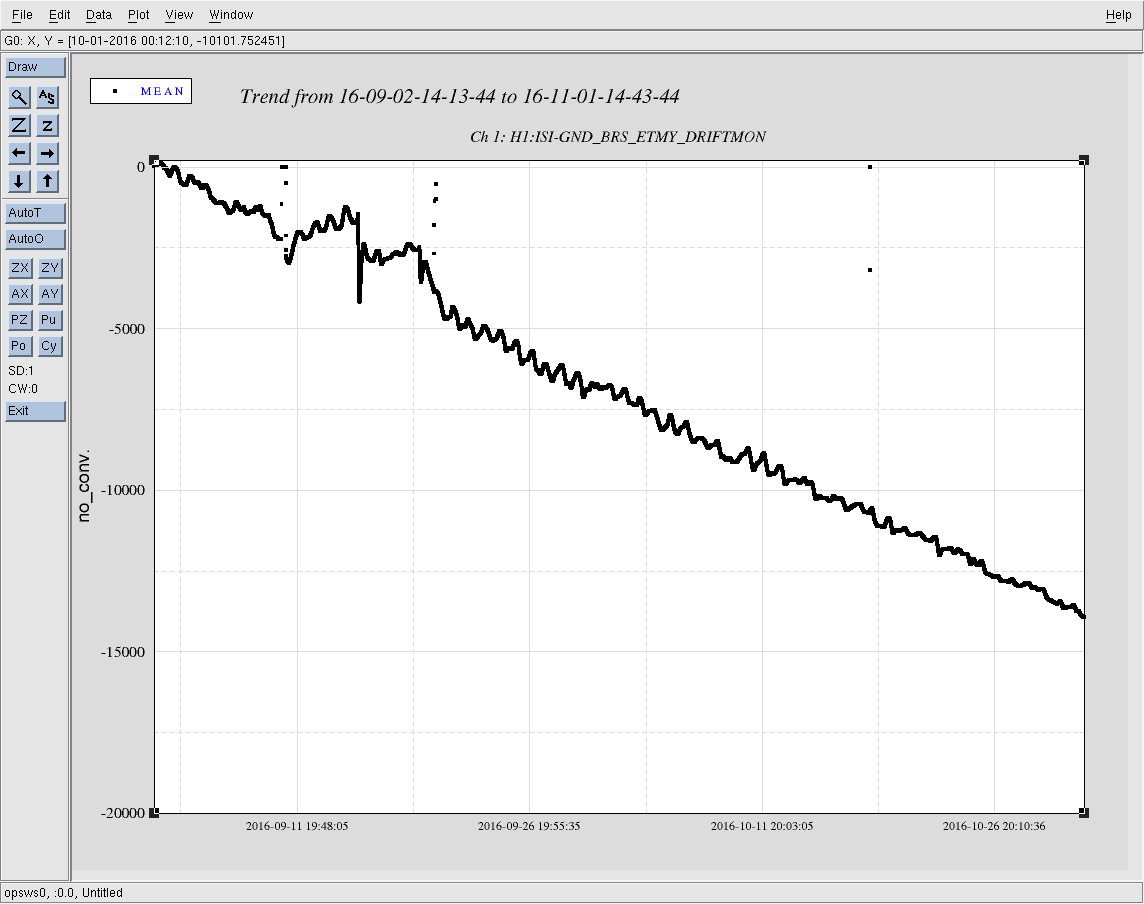Click the Y-axis tick label -10000
1144x904 pixels.
click(123, 490)
